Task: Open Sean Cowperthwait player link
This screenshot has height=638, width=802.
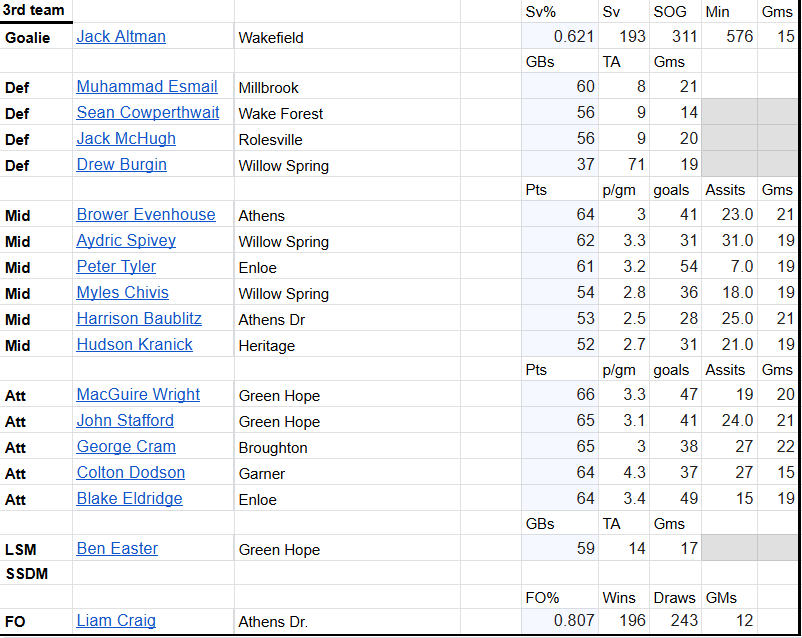Action: click(x=148, y=113)
